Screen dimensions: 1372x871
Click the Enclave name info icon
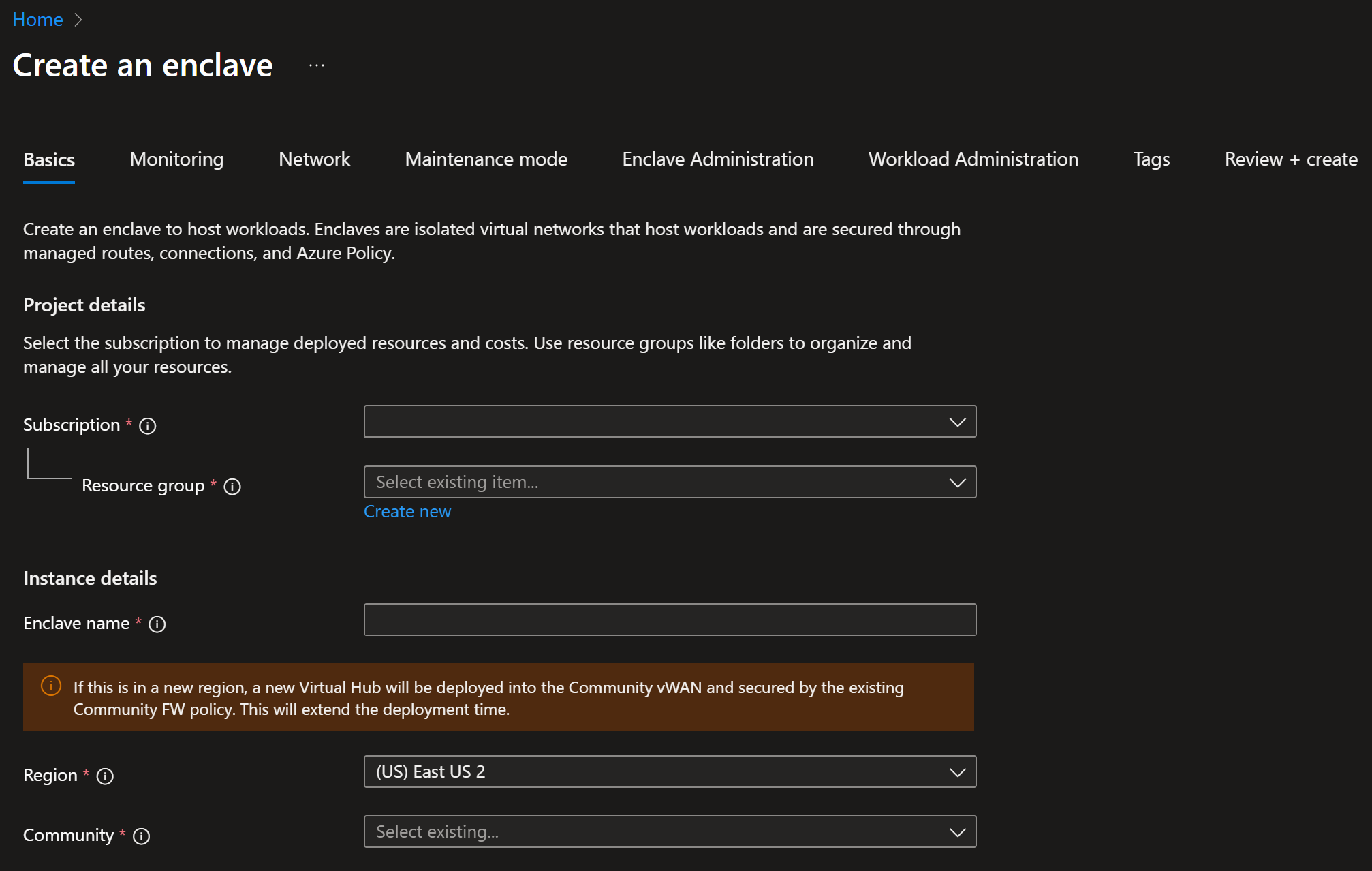[x=157, y=624]
